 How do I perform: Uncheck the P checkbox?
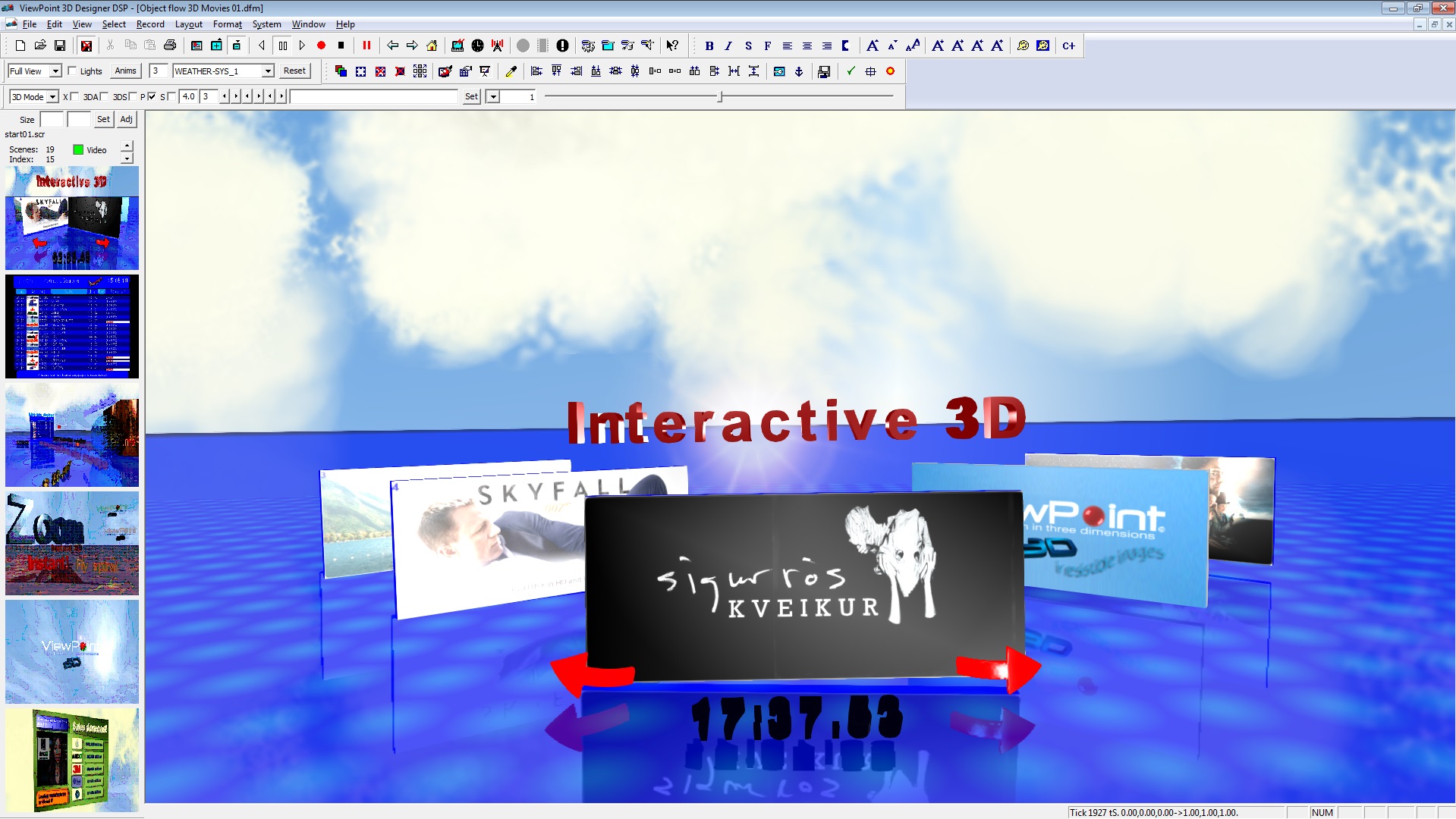pyautogui.click(x=152, y=96)
